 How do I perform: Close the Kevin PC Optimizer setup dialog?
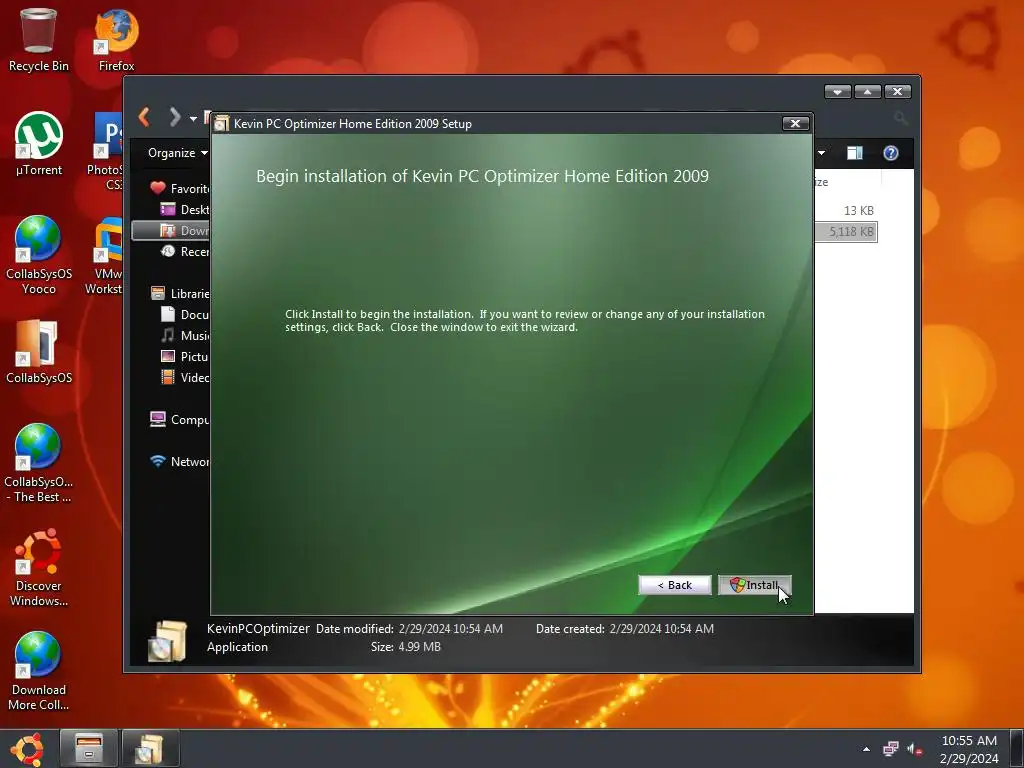[x=795, y=123]
